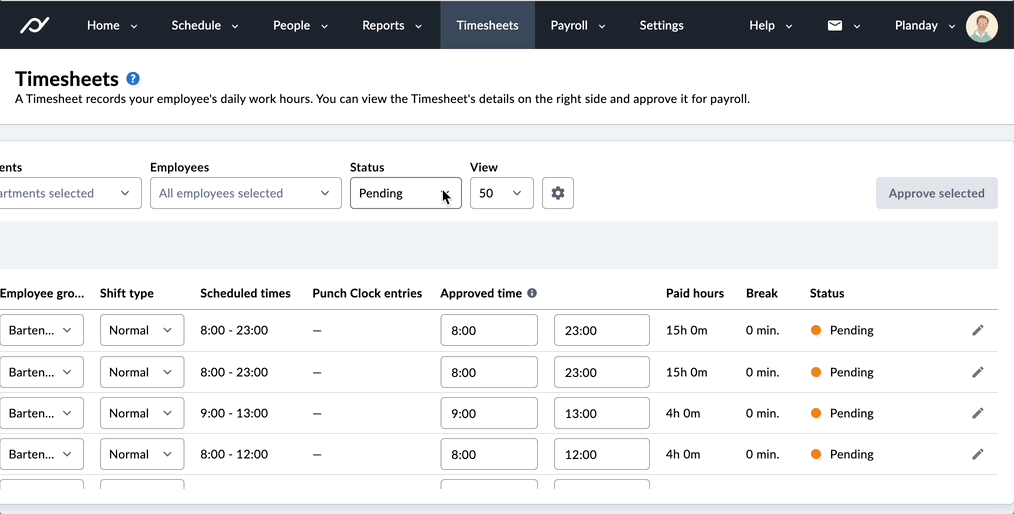Open the mail envelope icon in navbar
The image size is (1014, 514).
pyautogui.click(x=835, y=25)
